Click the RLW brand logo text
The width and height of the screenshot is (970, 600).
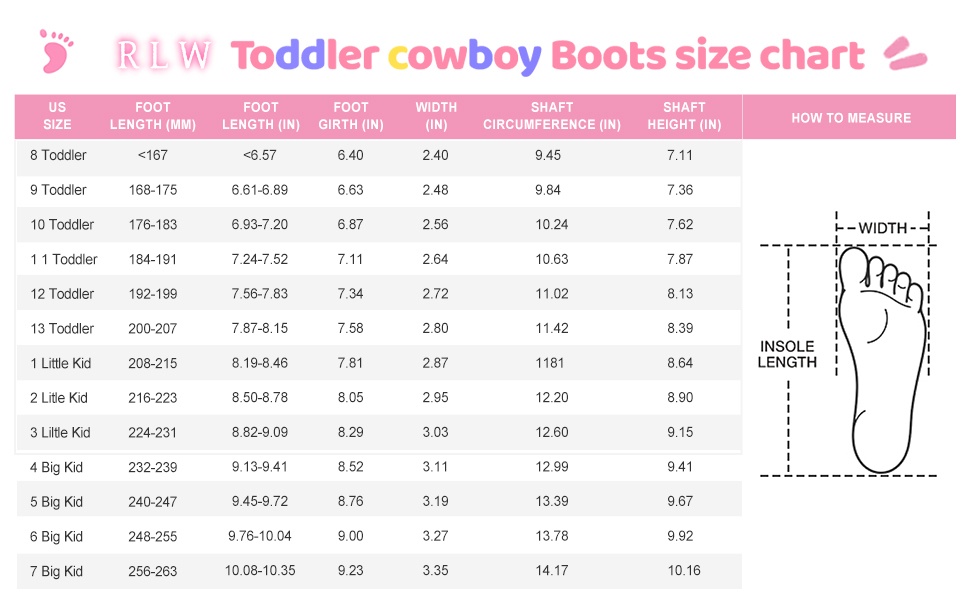coord(165,55)
